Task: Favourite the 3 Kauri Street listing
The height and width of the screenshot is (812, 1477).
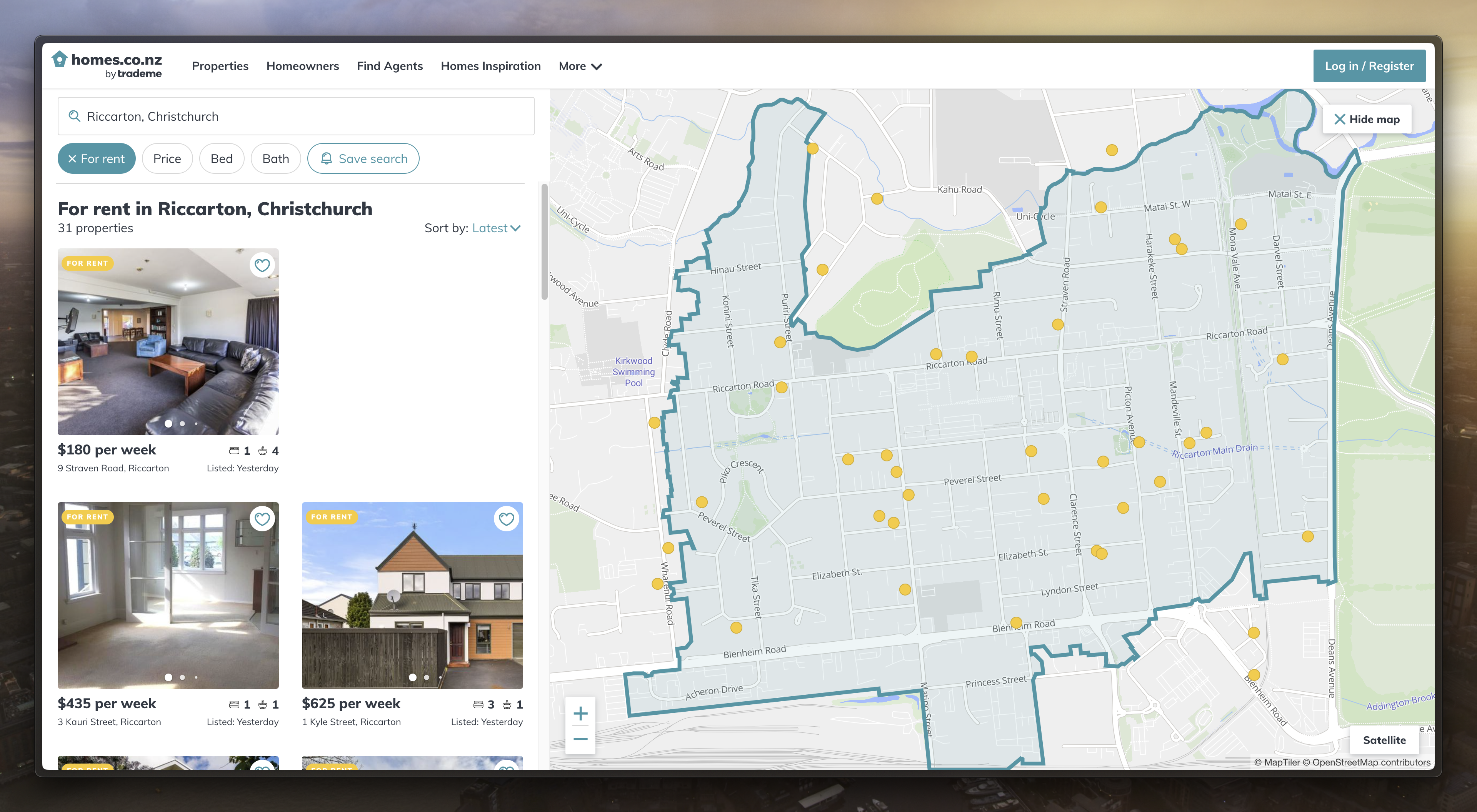Action: click(x=262, y=519)
